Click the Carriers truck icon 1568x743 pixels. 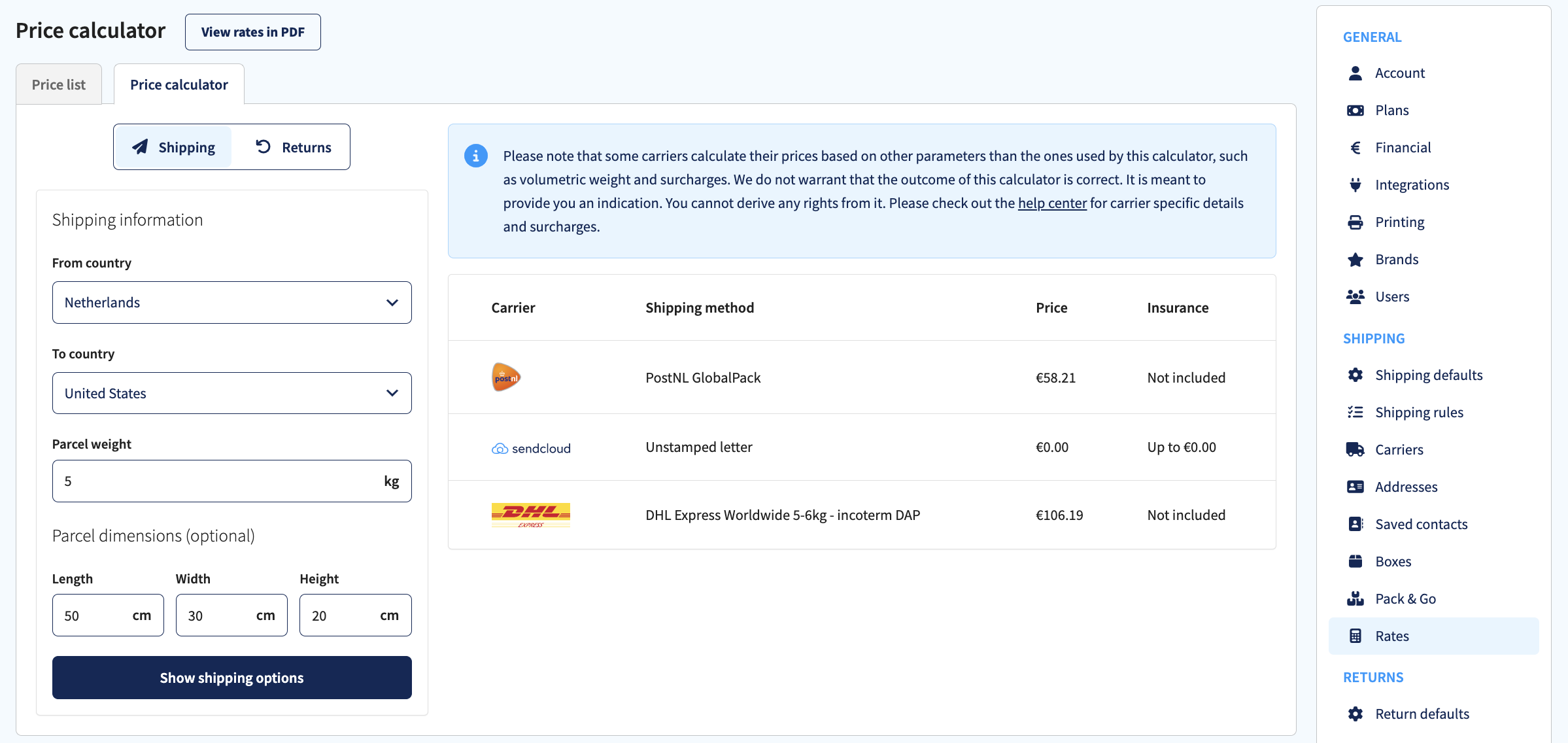[1355, 449]
